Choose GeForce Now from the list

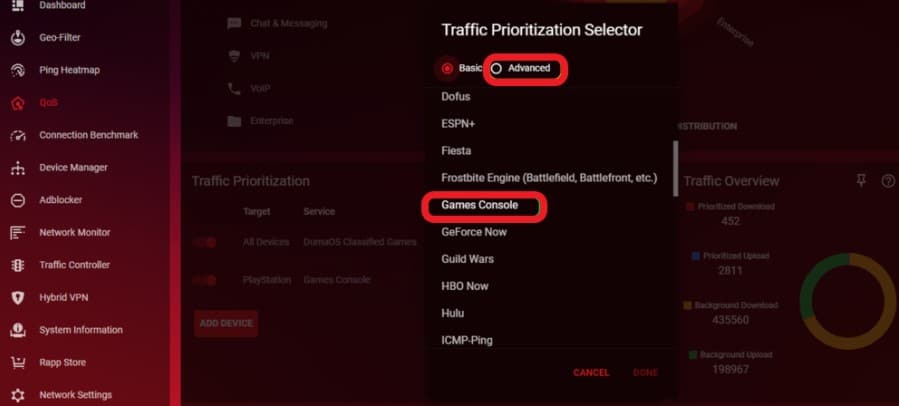(x=474, y=232)
